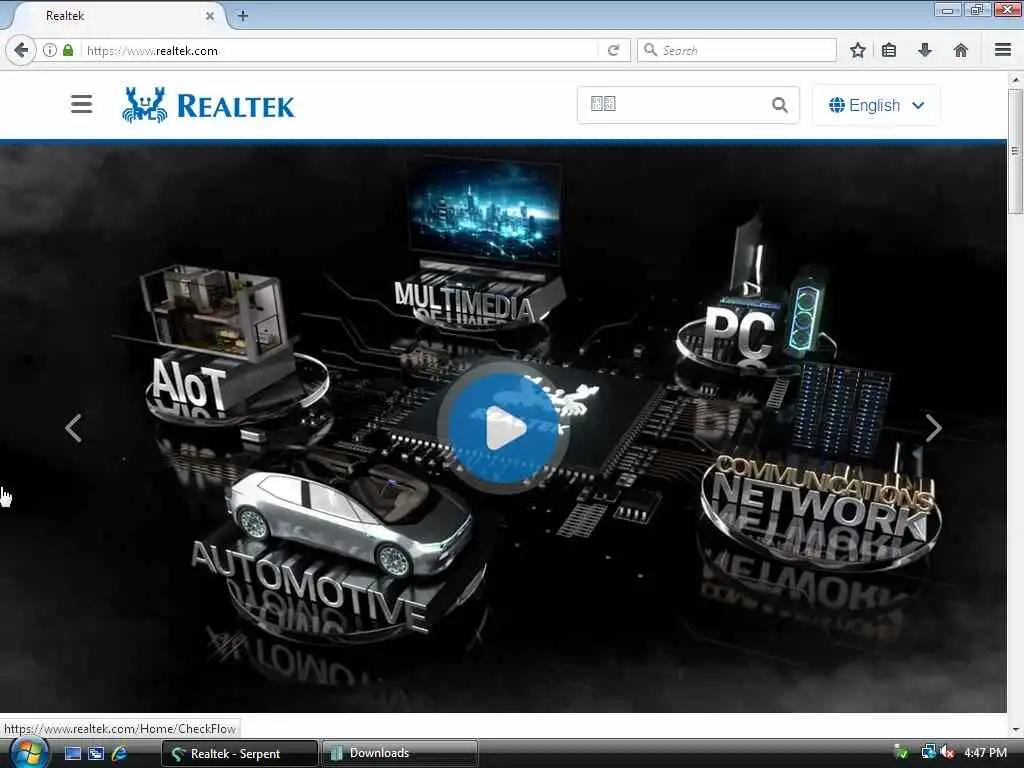Switch to Downloads taskbar window

click(400, 754)
